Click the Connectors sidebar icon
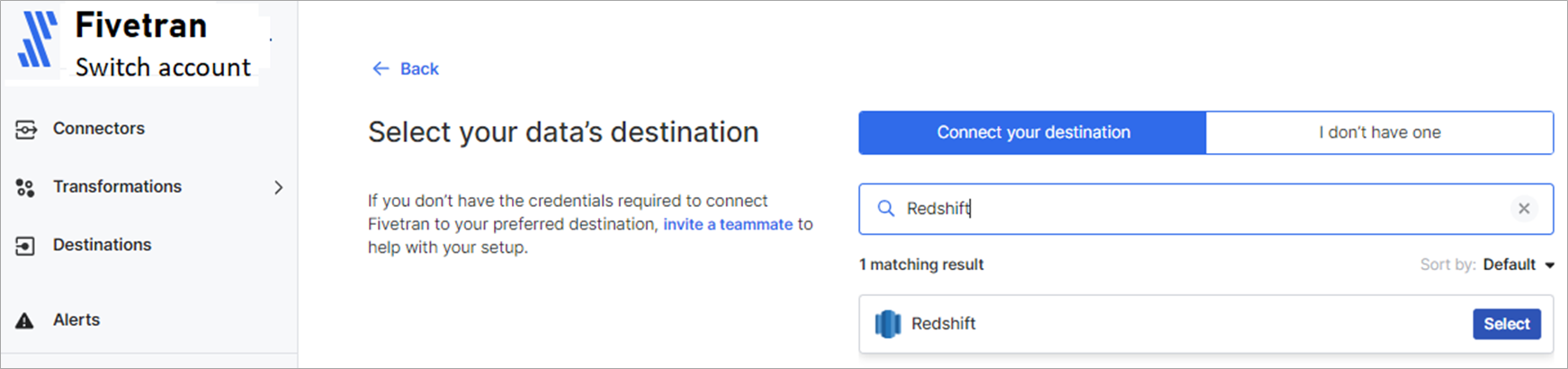Image resolution: width=1568 pixels, height=369 pixels. click(x=26, y=130)
